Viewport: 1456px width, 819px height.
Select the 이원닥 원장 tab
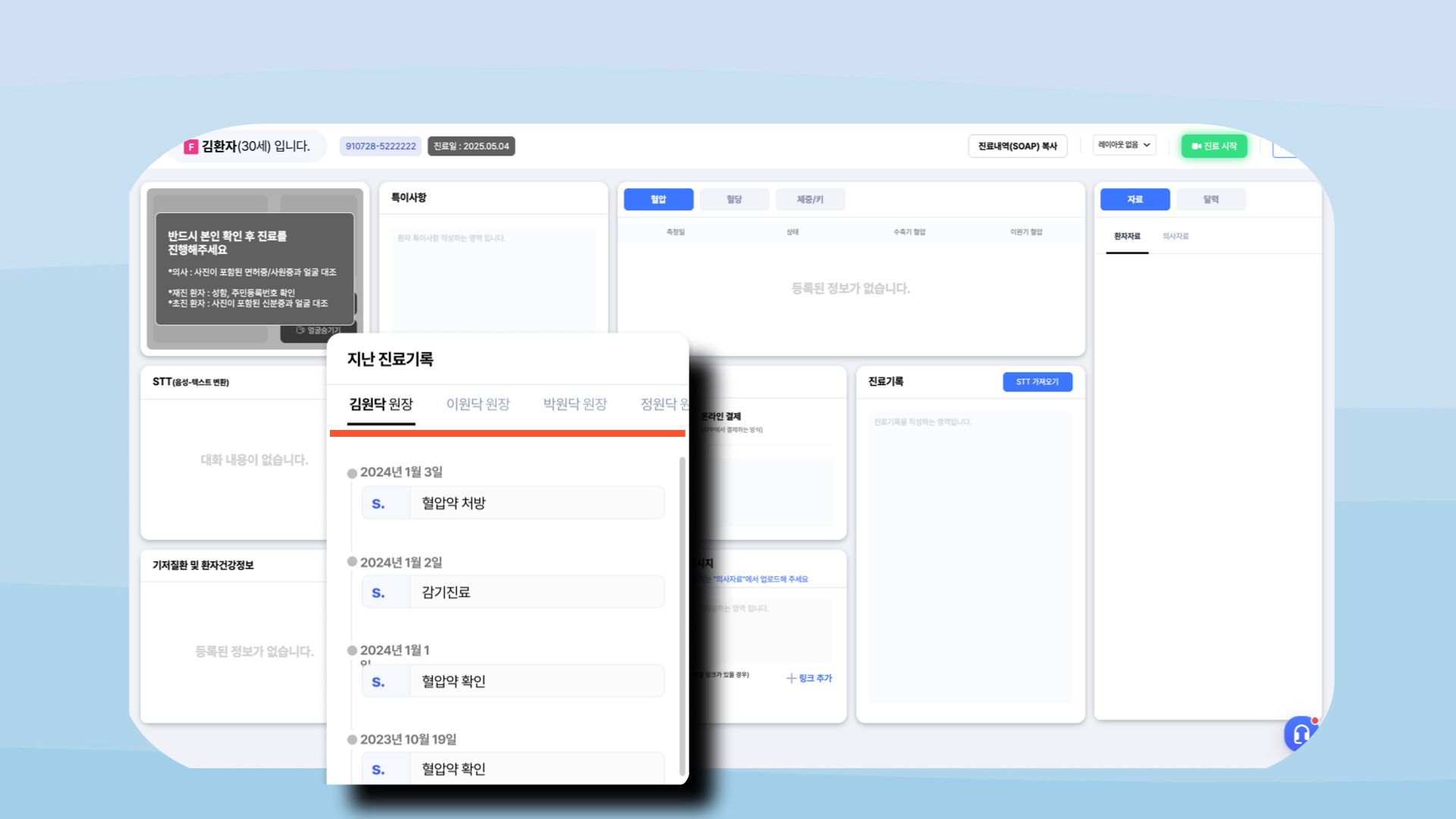pyautogui.click(x=478, y=404)
